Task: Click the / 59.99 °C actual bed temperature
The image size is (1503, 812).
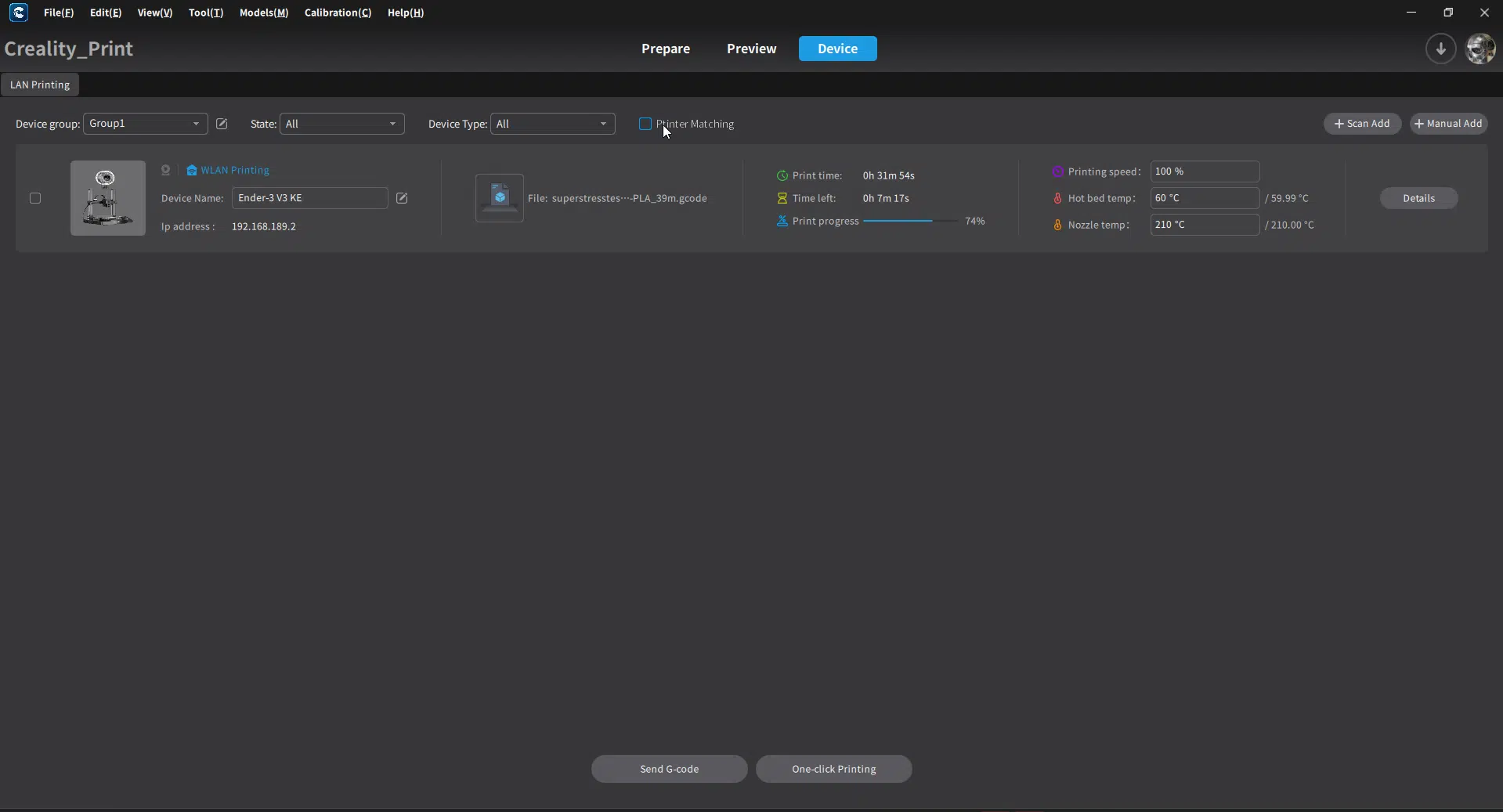Action: tap(1287, 198)
